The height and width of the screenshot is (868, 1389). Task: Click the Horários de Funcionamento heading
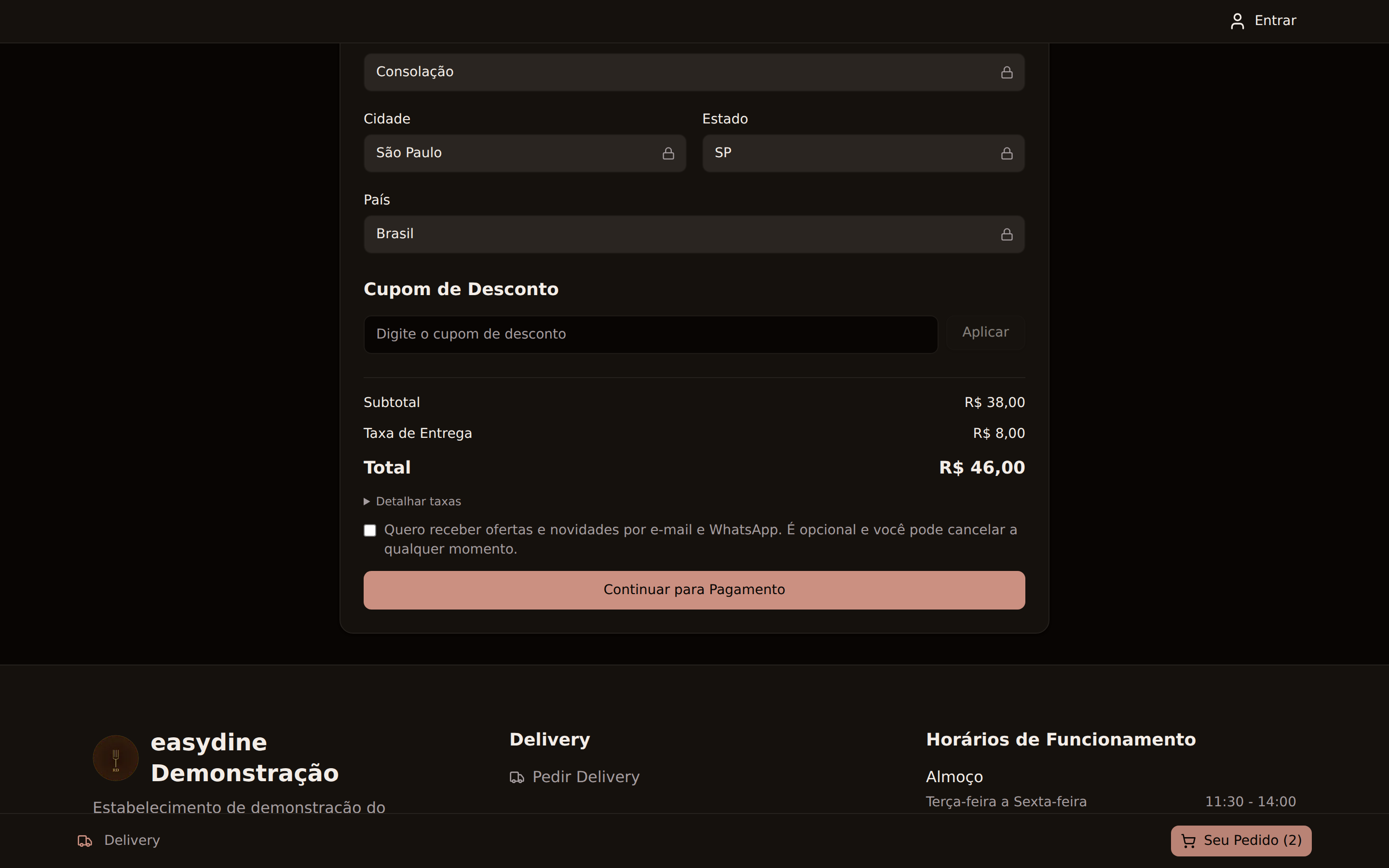pyautogui.click(x=1061, y=739)
